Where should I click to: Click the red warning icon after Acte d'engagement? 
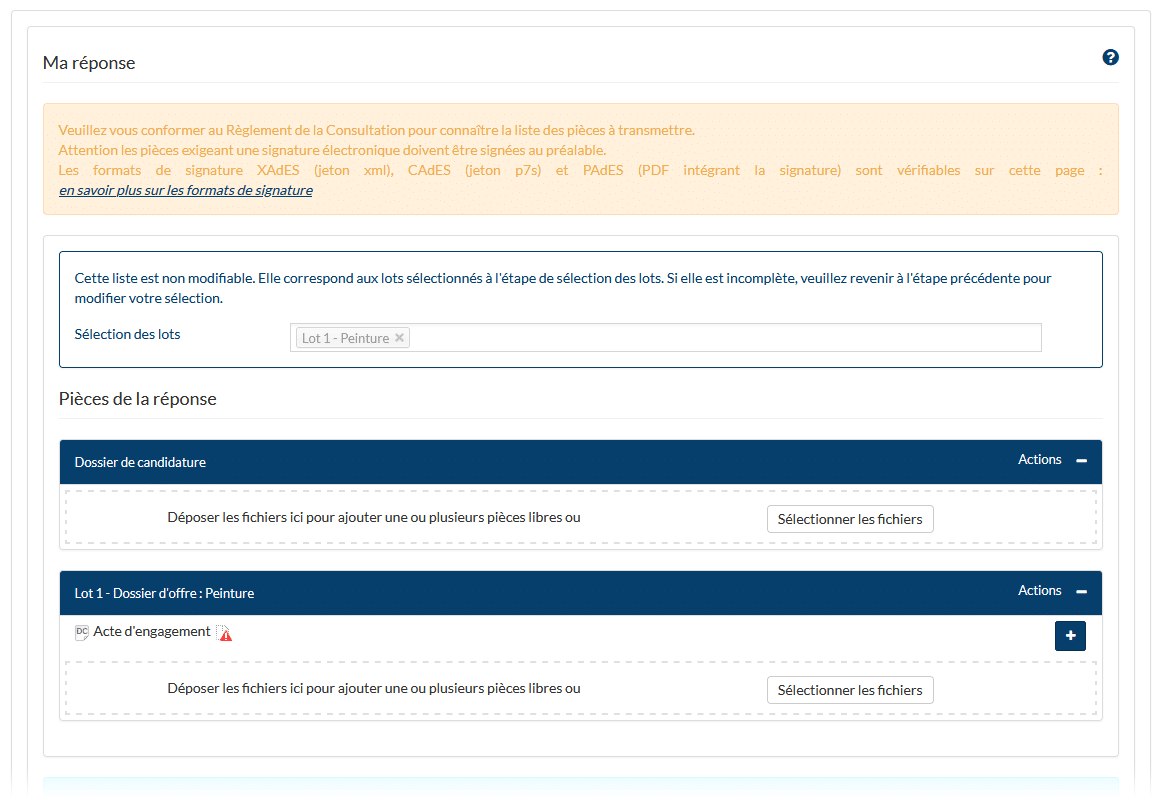click(x=225, y=633)
